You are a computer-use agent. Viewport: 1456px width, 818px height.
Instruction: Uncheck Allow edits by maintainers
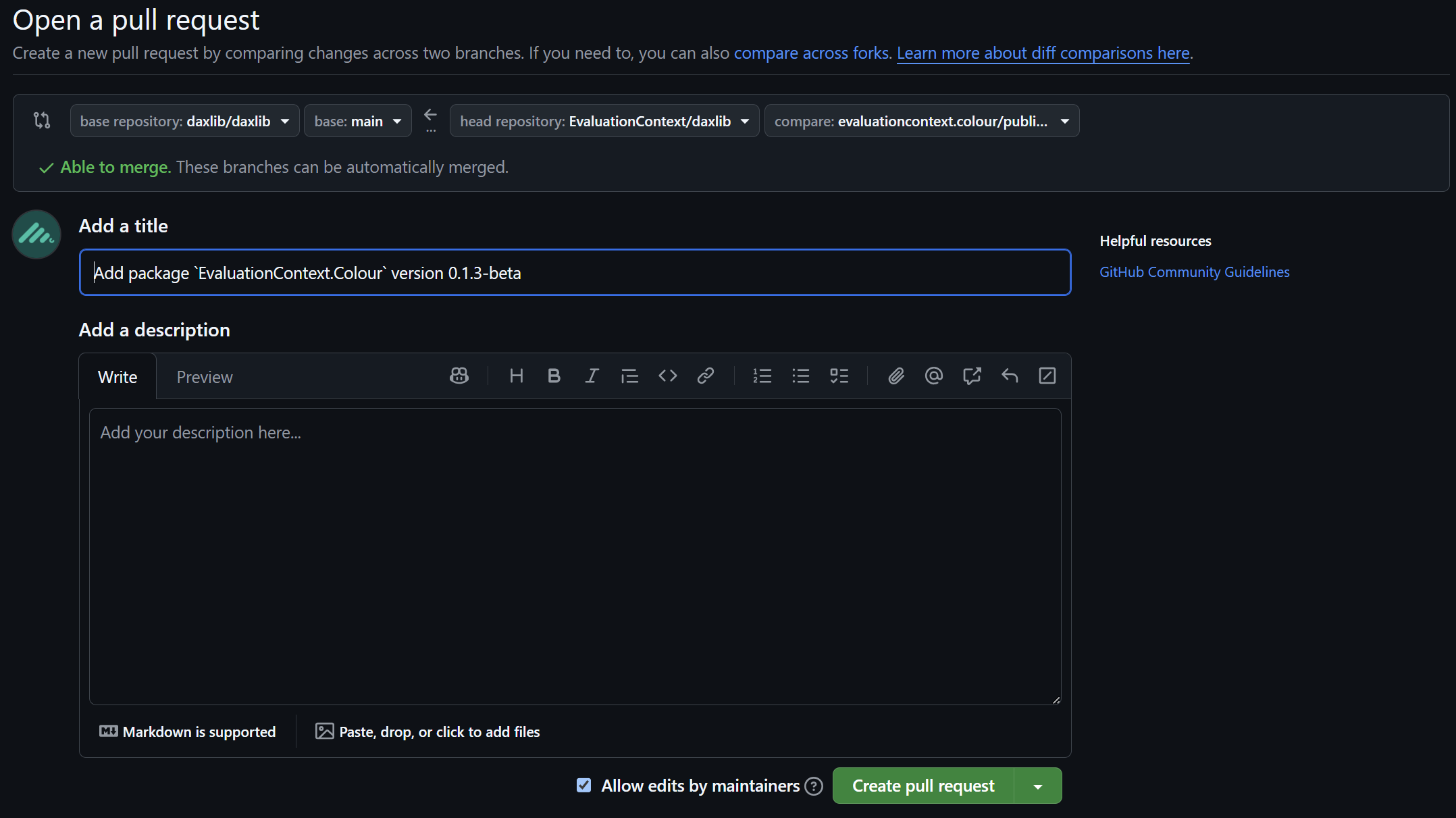[x=583, y=786]
